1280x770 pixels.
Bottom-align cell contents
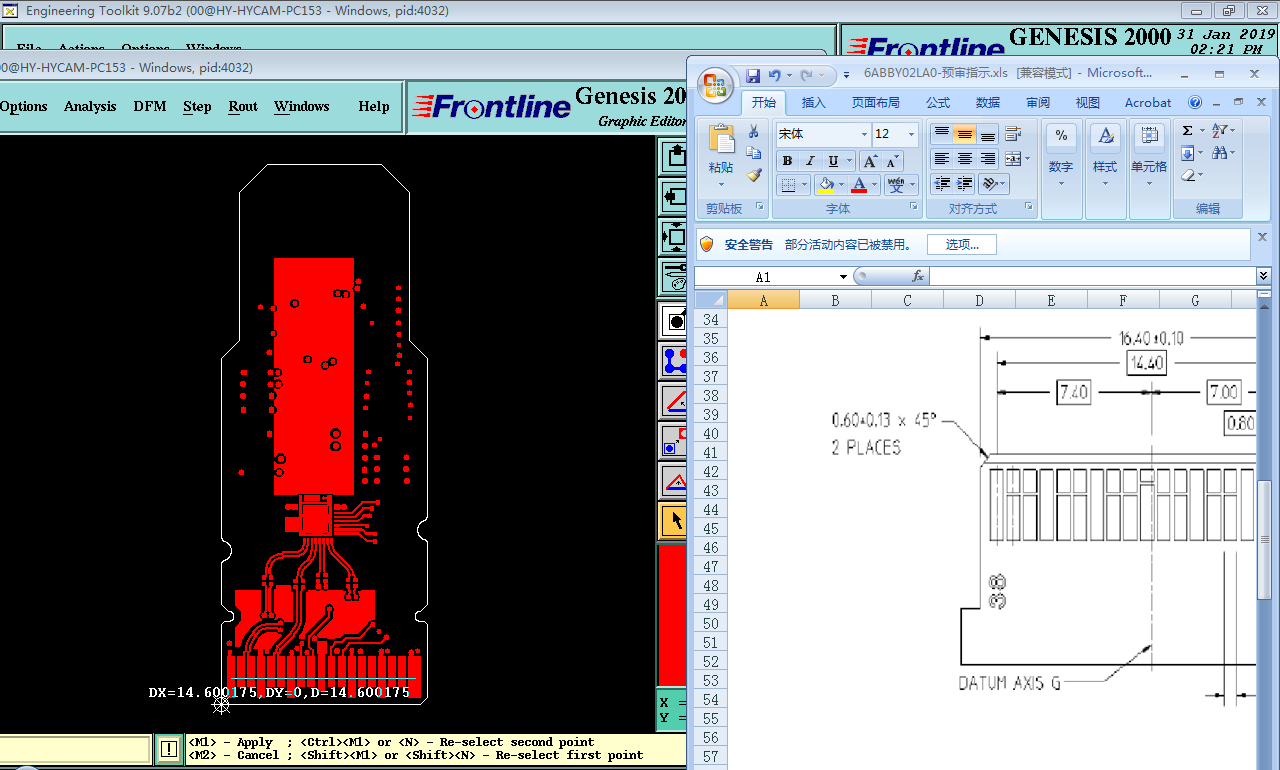987,134
